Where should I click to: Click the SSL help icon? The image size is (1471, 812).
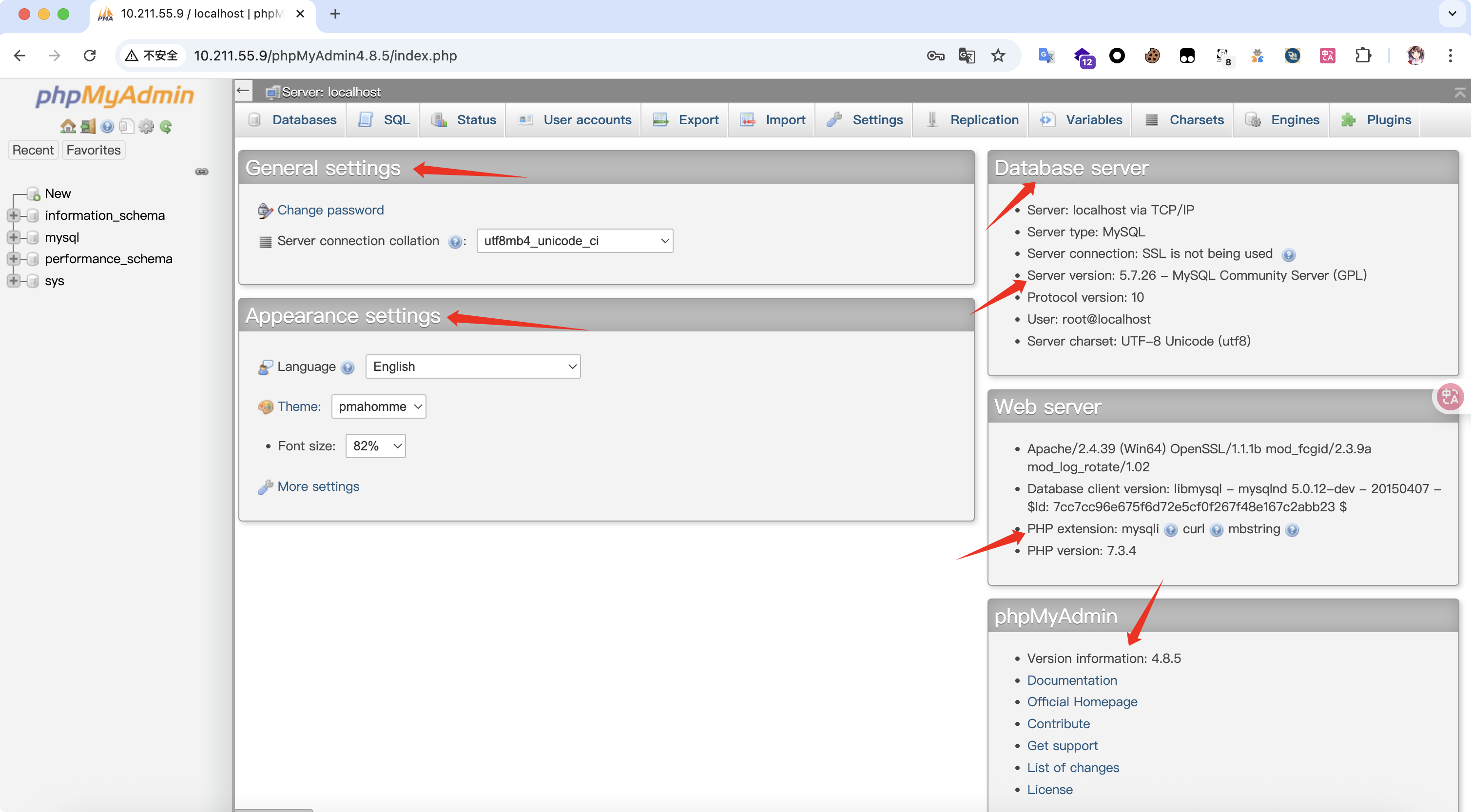1288,255
